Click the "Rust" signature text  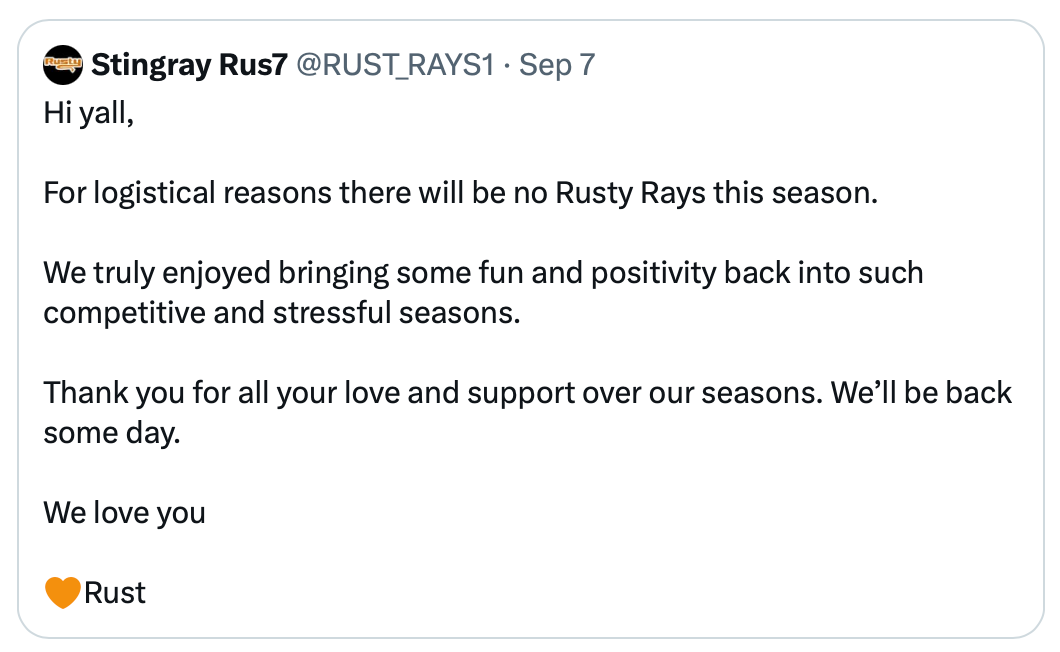115,593
